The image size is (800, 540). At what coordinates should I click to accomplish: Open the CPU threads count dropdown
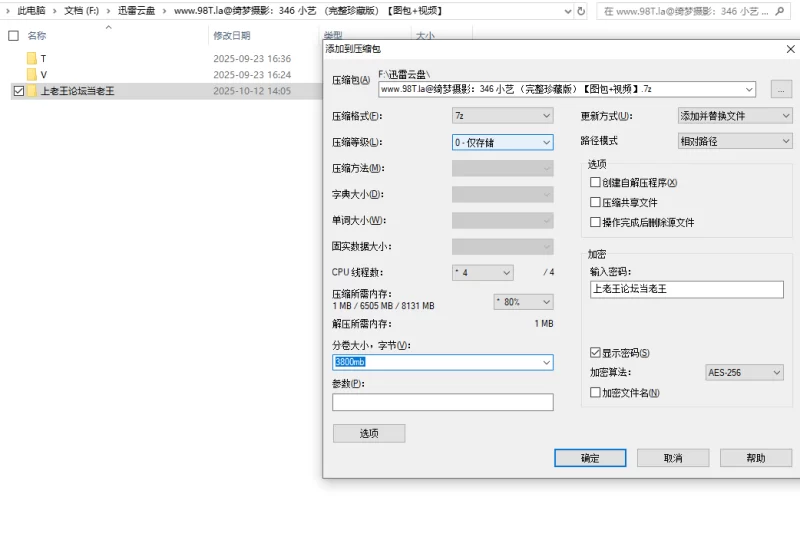pyautogui.click(x=482, y=272)
